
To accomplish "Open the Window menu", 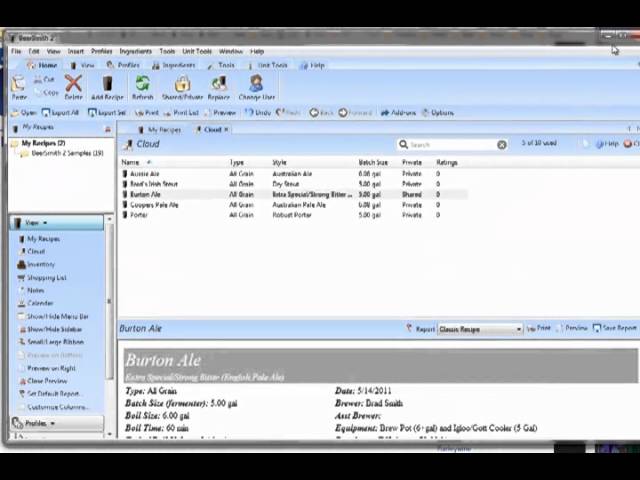I will (231, 51).
